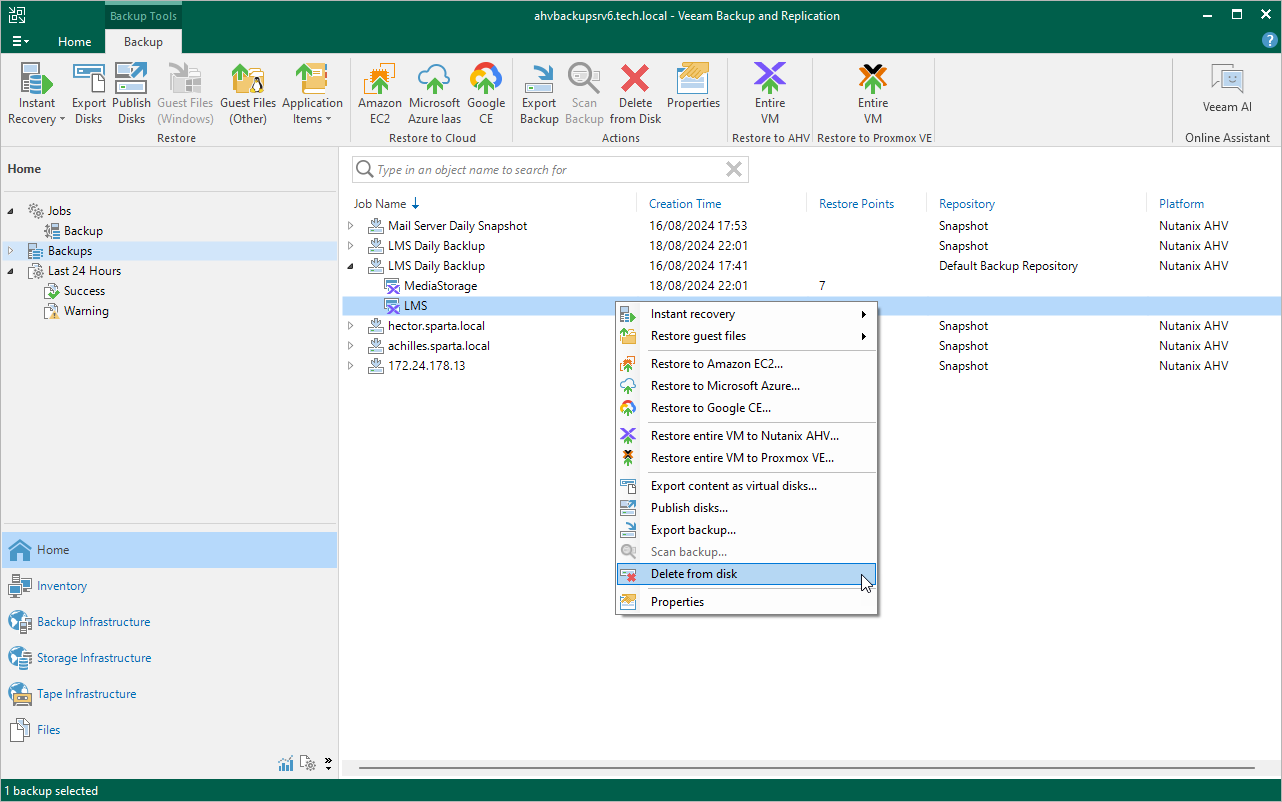Choose Restore to Microsoft Azure in context menu
Viewport: 1282px width, 802px height.
(746, 386)
